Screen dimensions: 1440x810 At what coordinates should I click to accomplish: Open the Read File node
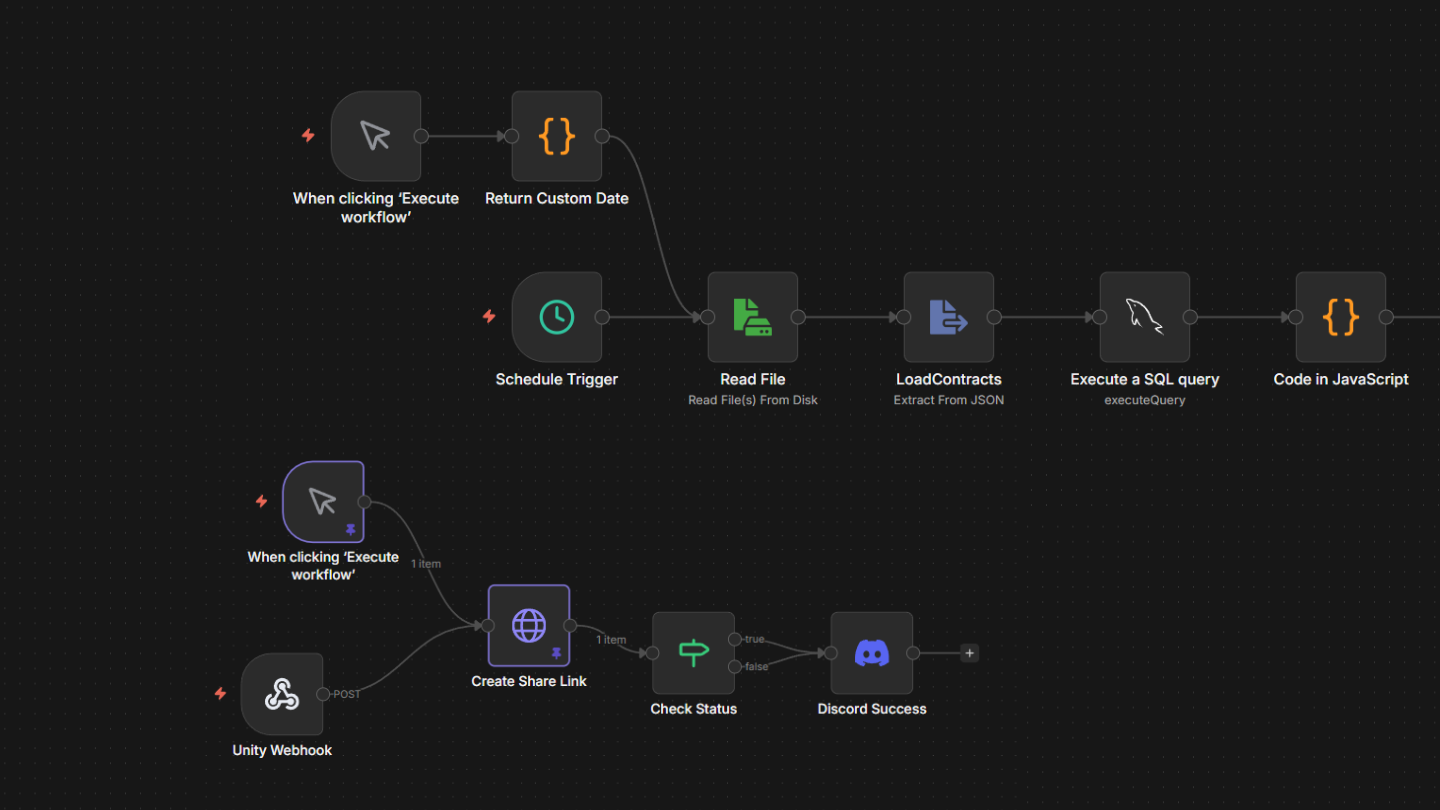[x=753, y=317]
